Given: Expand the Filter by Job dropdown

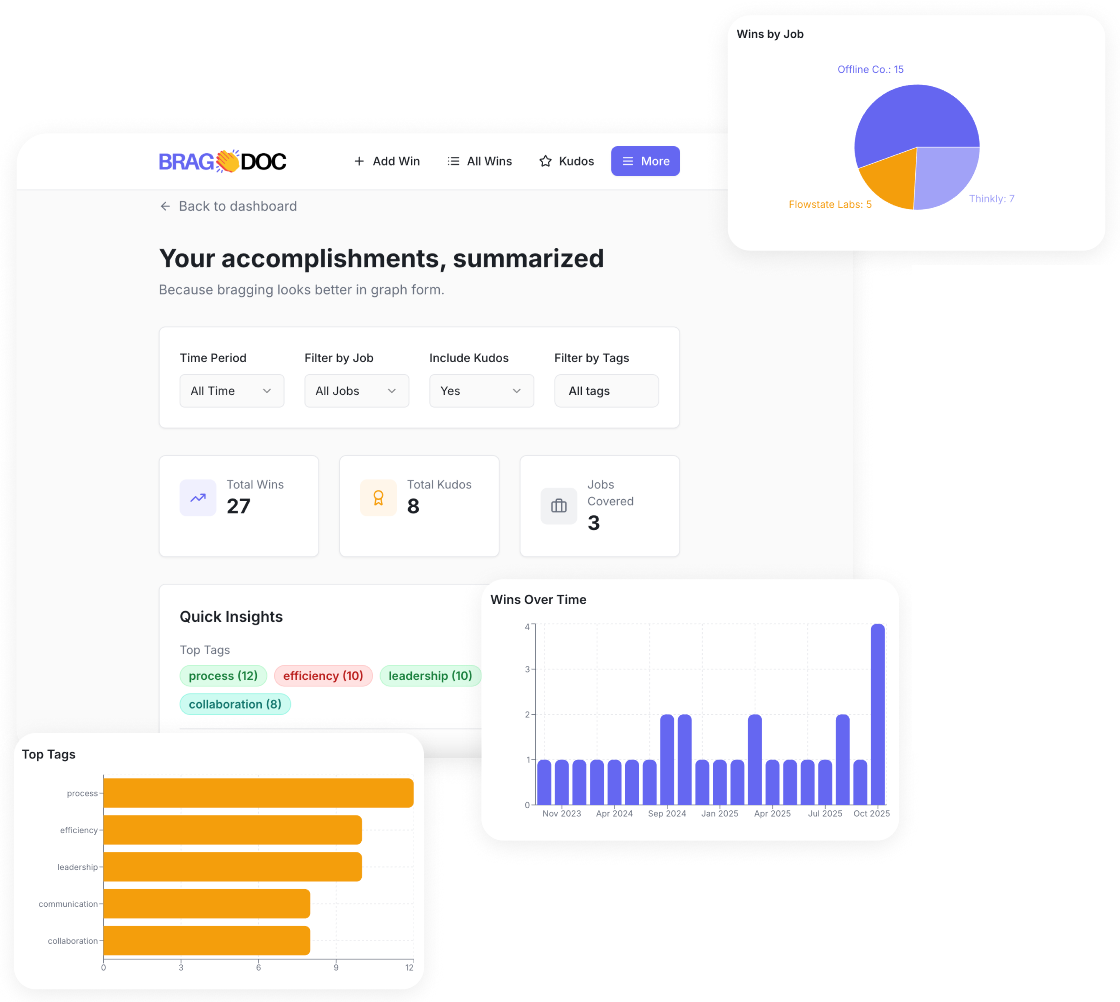Looking at the screenshot, I should (356, 391).
